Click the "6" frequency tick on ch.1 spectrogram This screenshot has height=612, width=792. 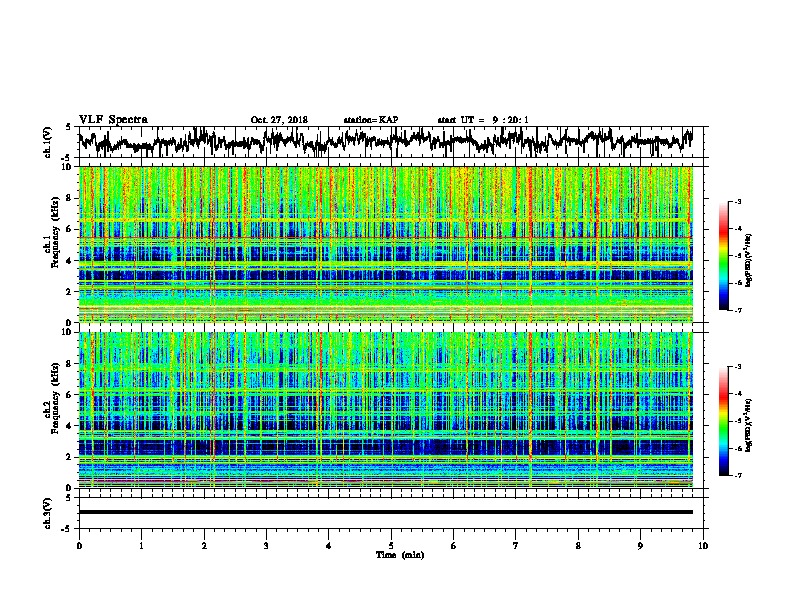71,229
